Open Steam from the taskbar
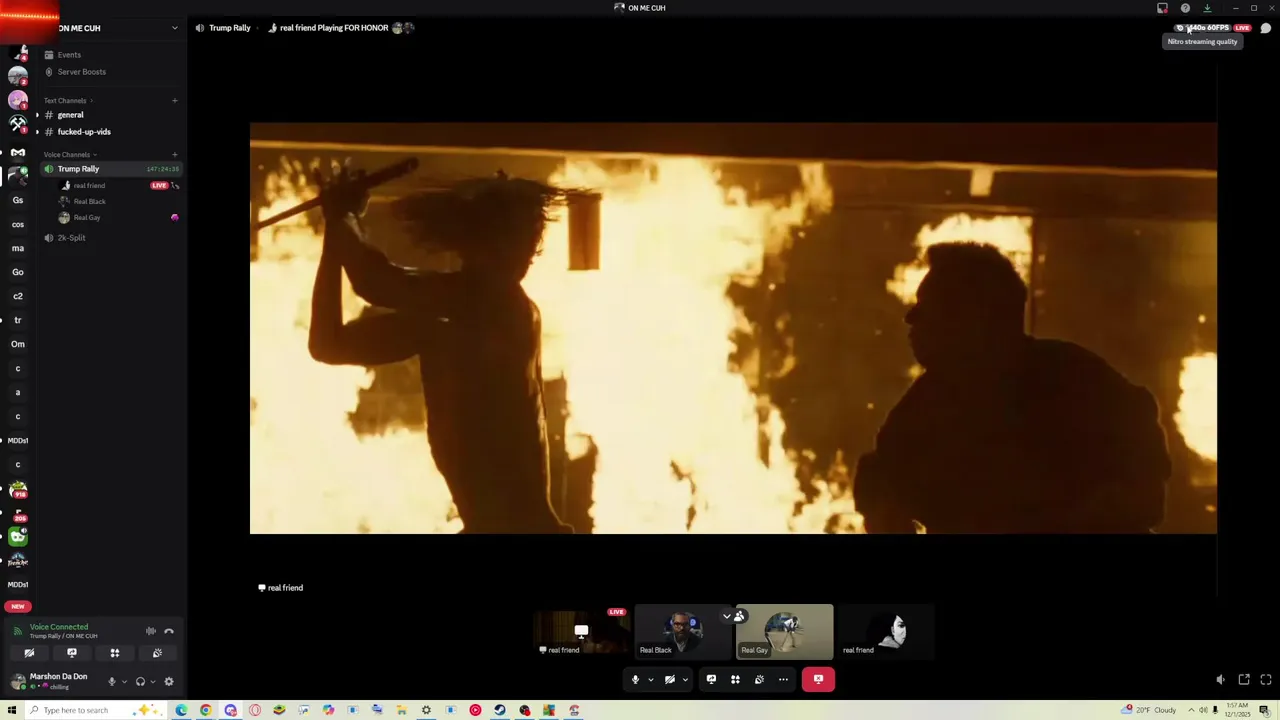The width and height of the screenshot is (1280, 720). tap(500, 711)
